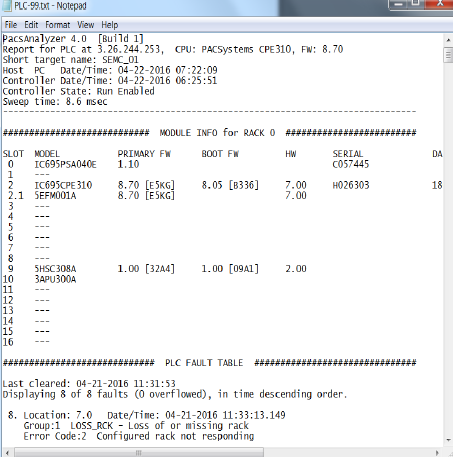Open the View menu

click(86, 25)
